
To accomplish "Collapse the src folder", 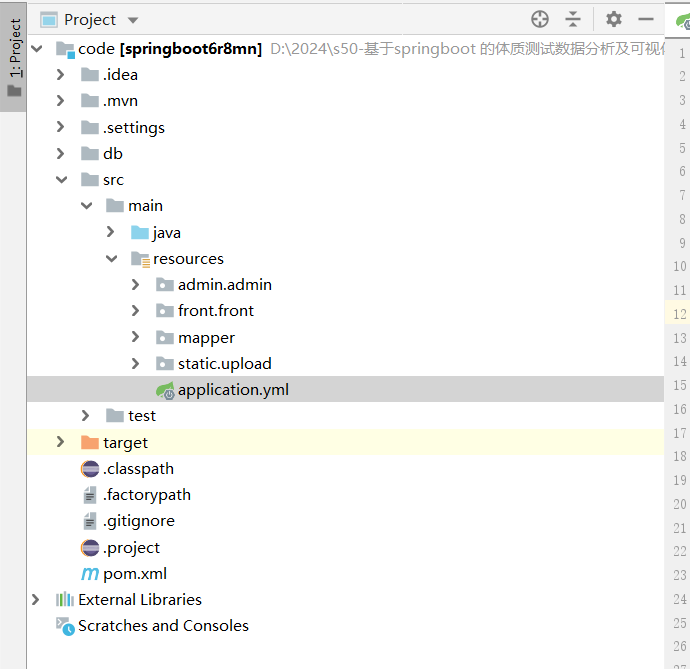I will [61, 180].
